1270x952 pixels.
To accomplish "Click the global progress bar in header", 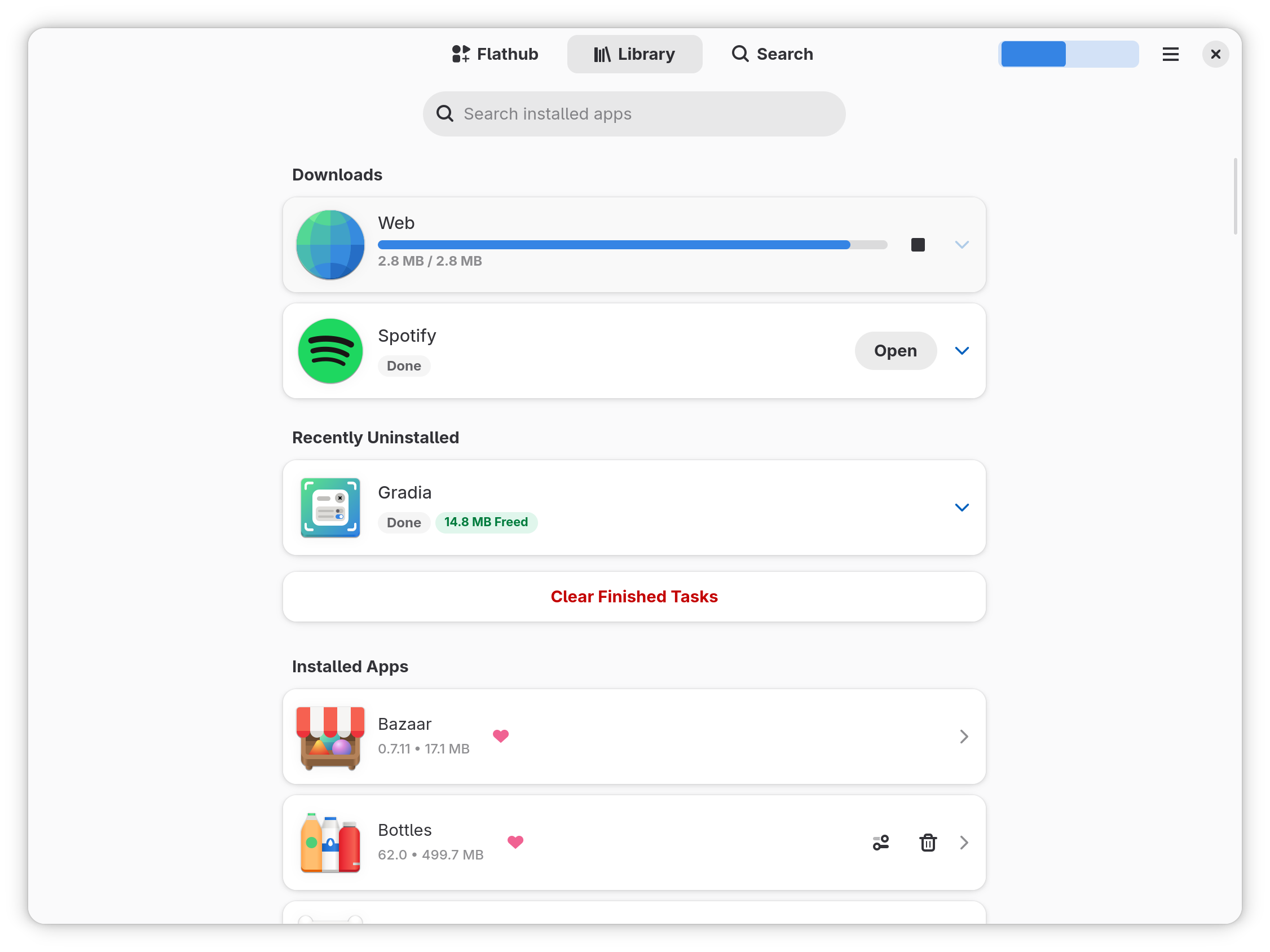I will [x=1069, y=54].
